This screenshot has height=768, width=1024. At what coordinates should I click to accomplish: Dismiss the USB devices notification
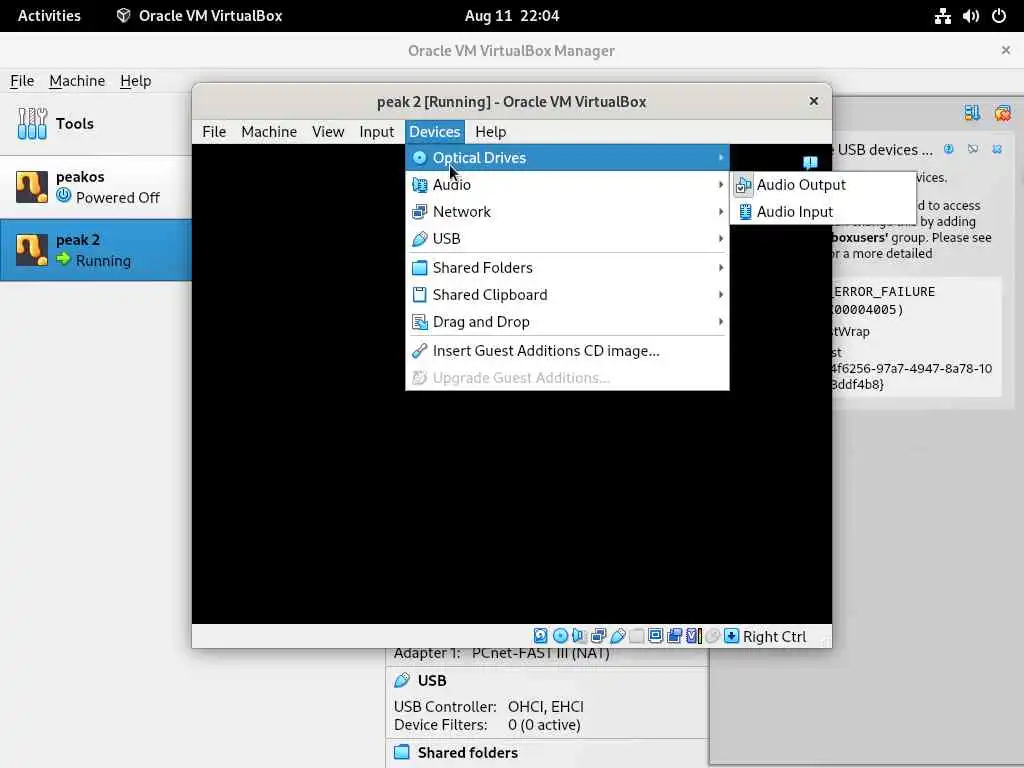(x=997, y=150)
